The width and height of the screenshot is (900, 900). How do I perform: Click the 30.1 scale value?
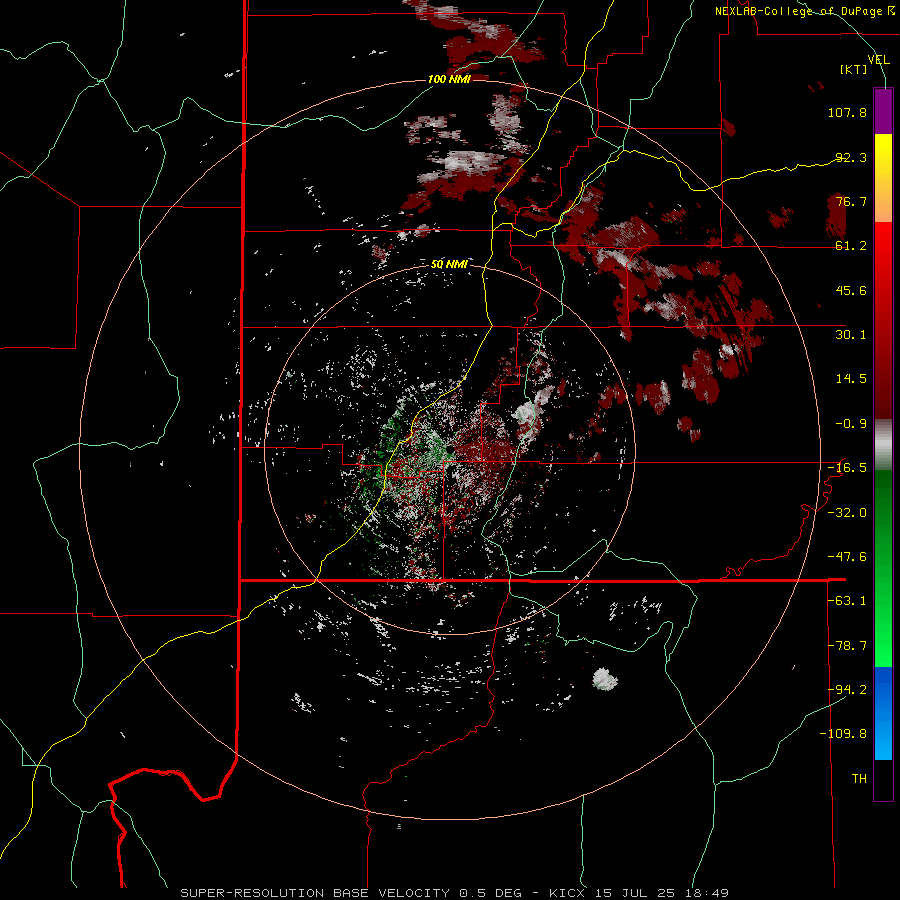tap(851, 335)
